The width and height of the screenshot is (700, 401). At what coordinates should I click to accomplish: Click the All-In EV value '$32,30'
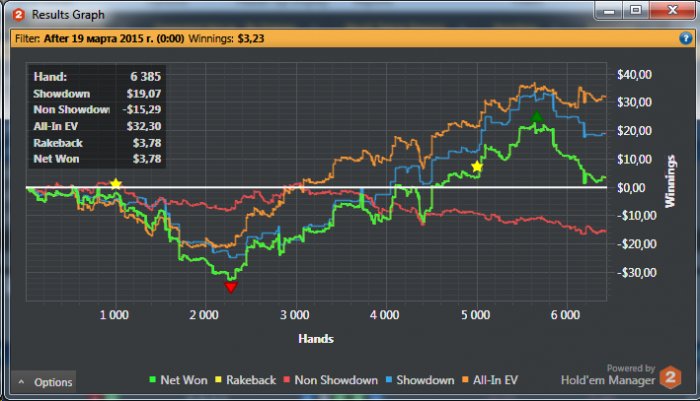tap(144, 126)
